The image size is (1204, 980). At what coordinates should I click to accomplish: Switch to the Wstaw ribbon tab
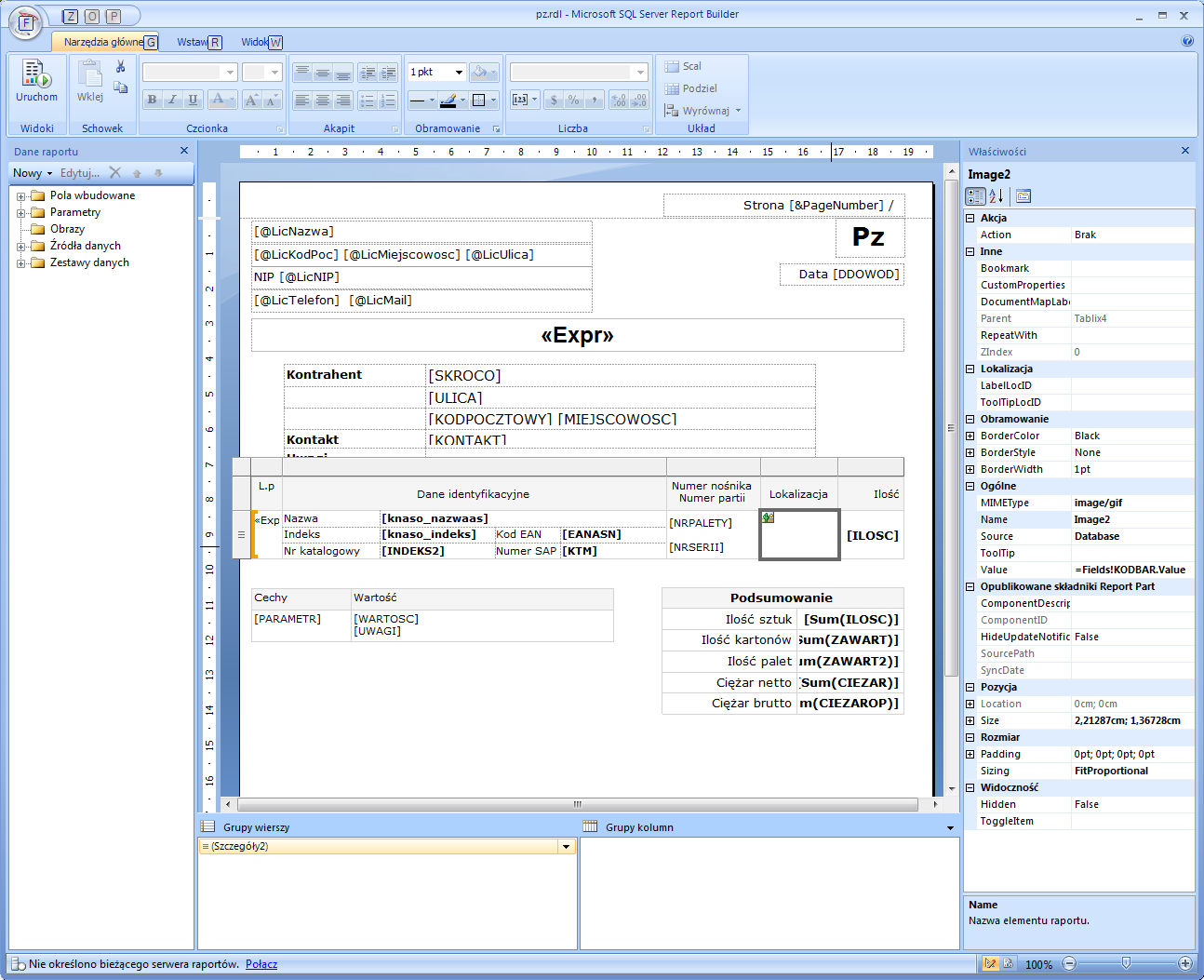[x=192, y=42]
